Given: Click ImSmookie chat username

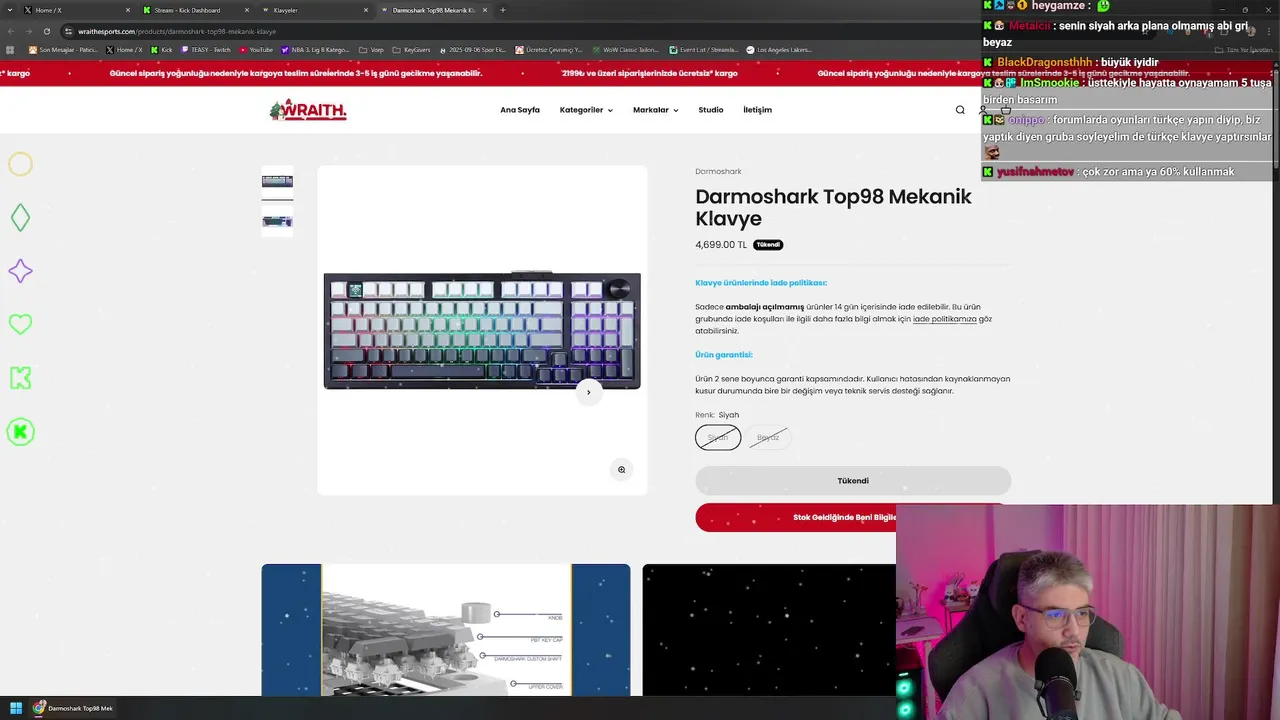Looking at the screenshot, I should click(x=1050, y=83).
